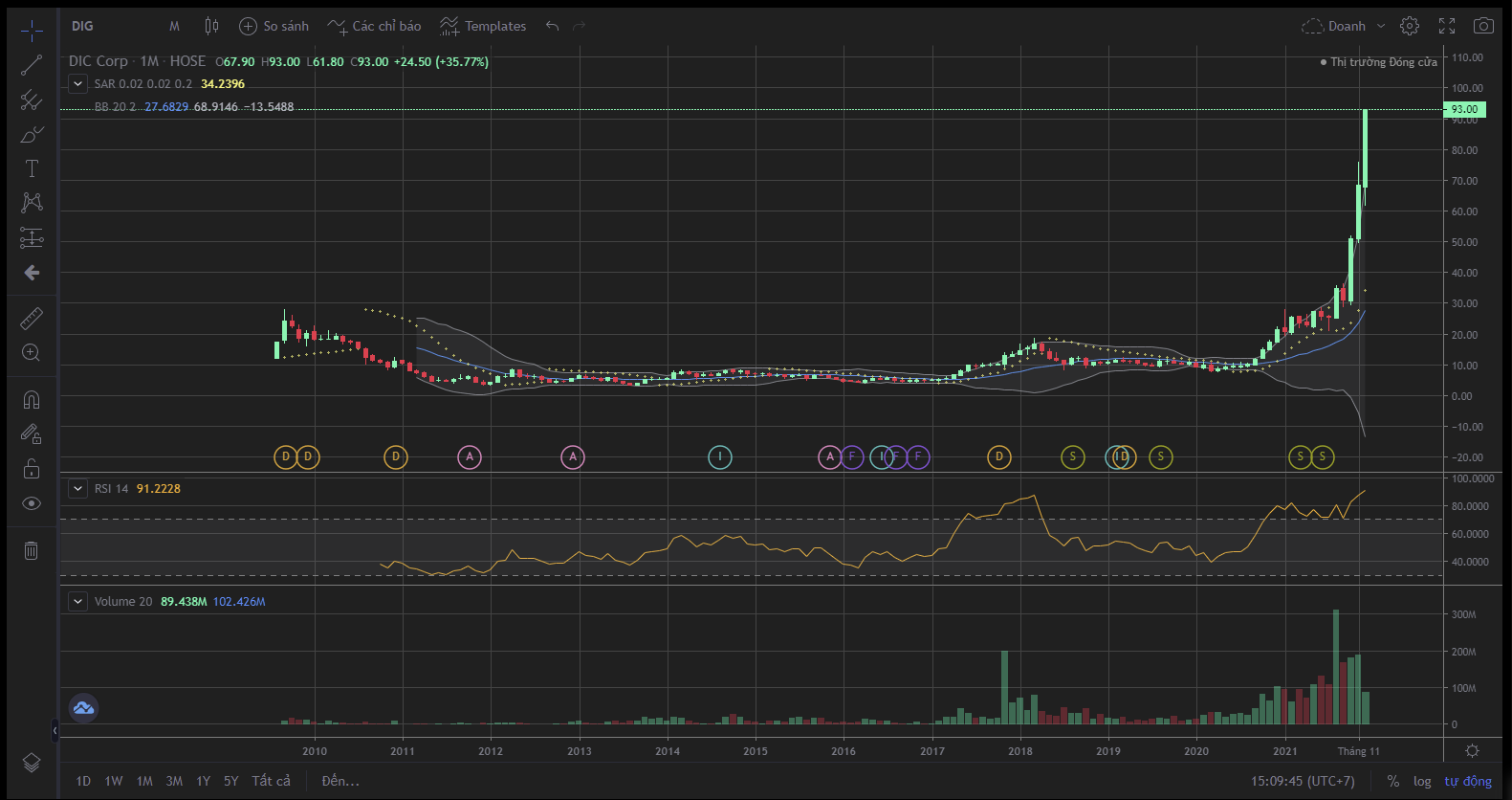Select the 3M time range

click(x=174, y=781)
